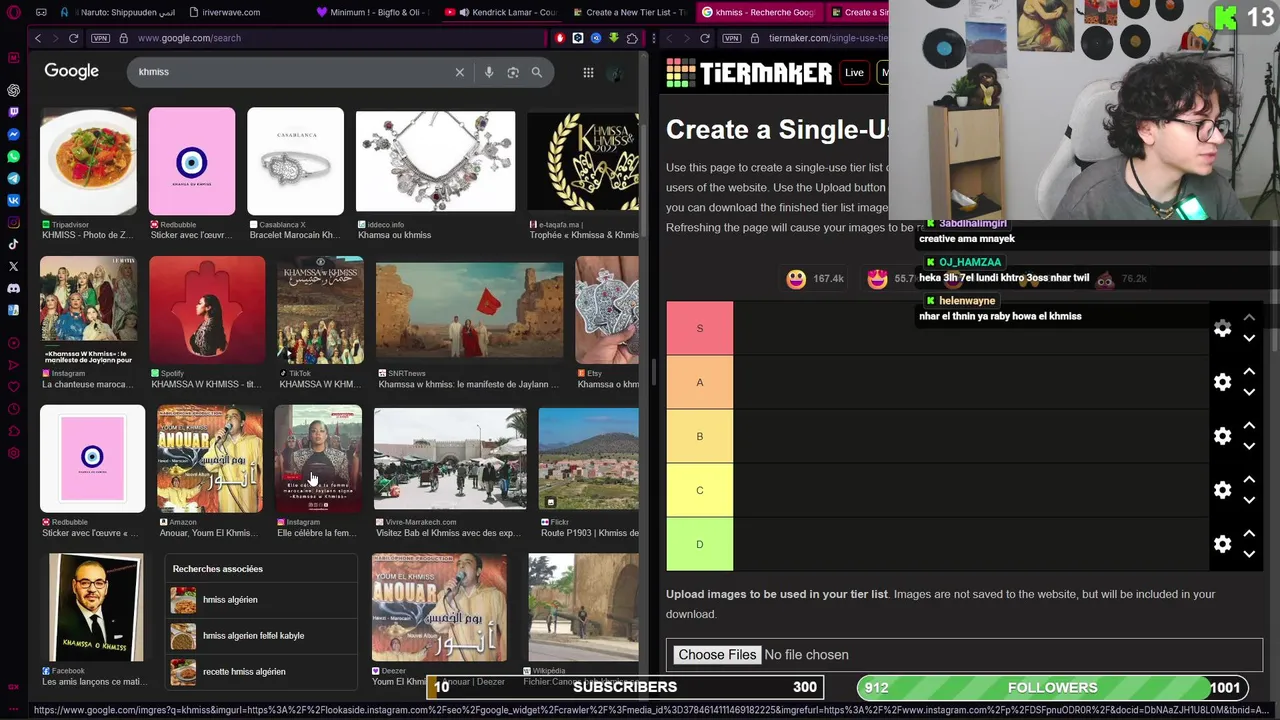The width and height of the screenshot is (1280, 720).
Task: Move tier C up with arrow
Action: (x=1249, y=480)
